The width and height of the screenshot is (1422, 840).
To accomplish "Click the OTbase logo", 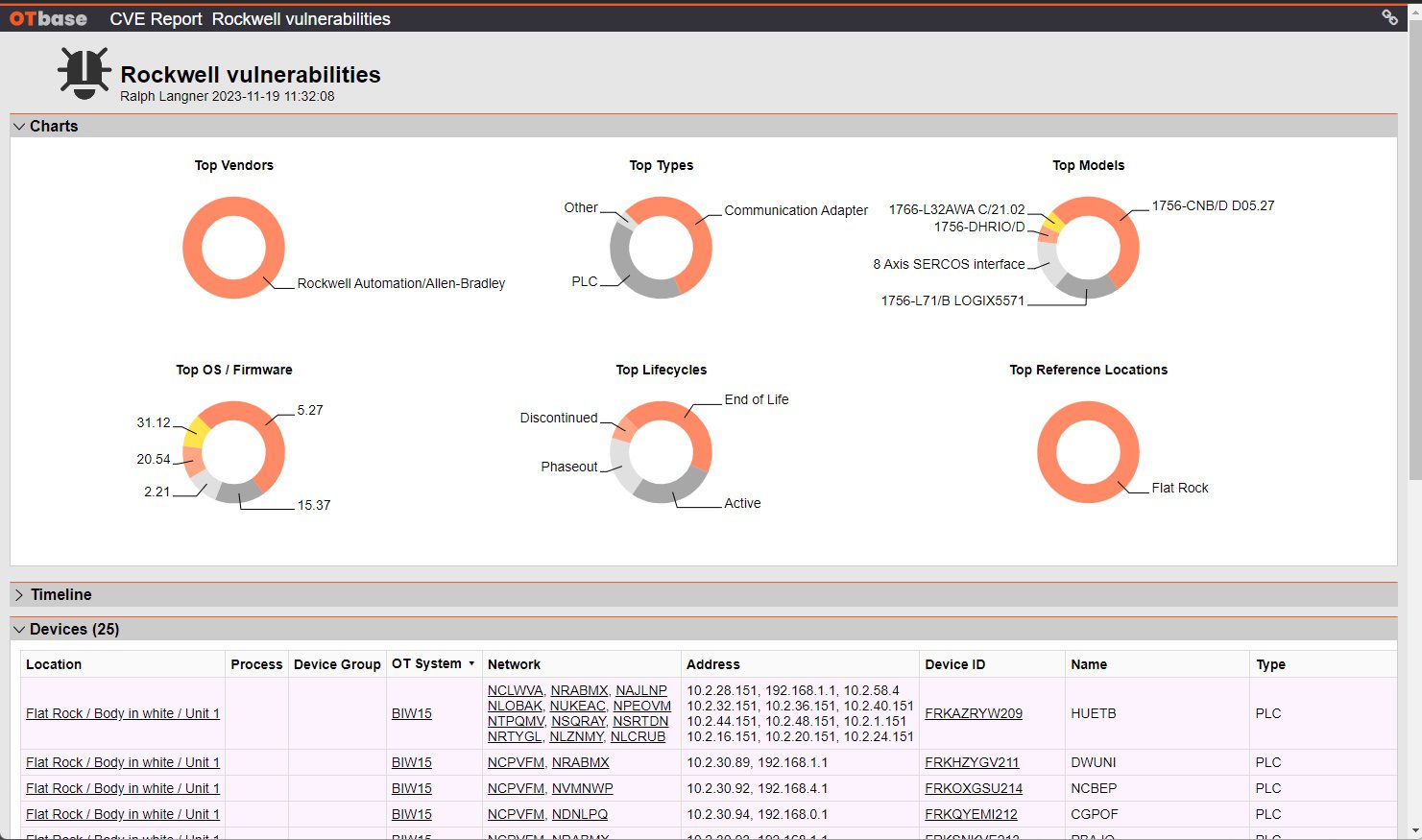I will click(x=48, y=19).
